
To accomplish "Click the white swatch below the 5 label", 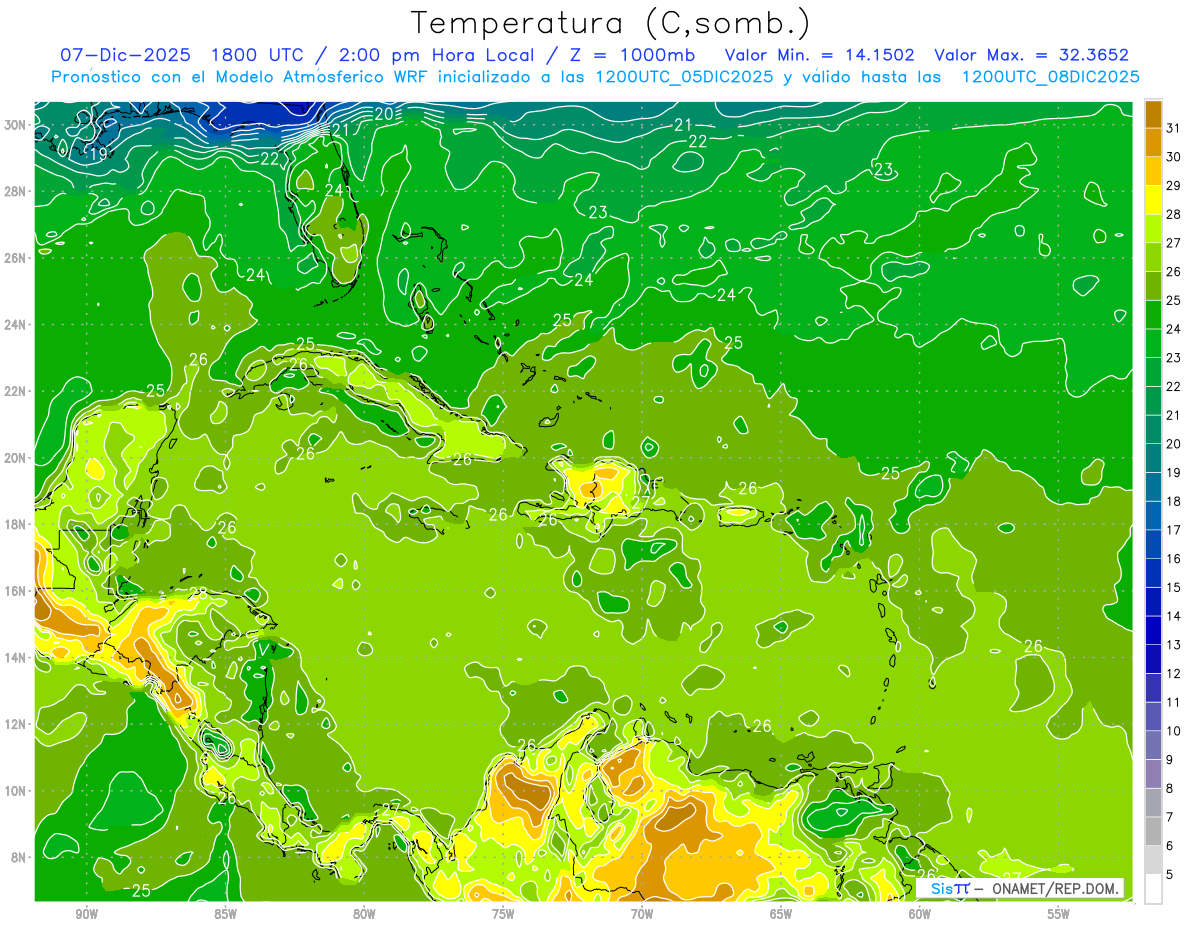I will [1153, 889].
